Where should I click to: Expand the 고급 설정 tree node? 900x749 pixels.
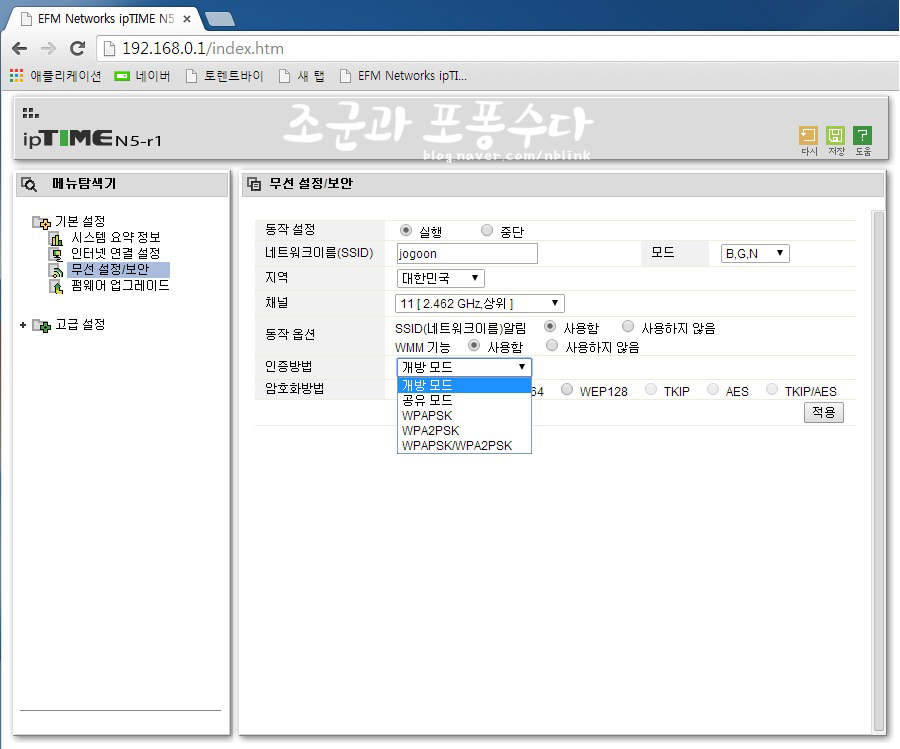click(x=23, y=325)
